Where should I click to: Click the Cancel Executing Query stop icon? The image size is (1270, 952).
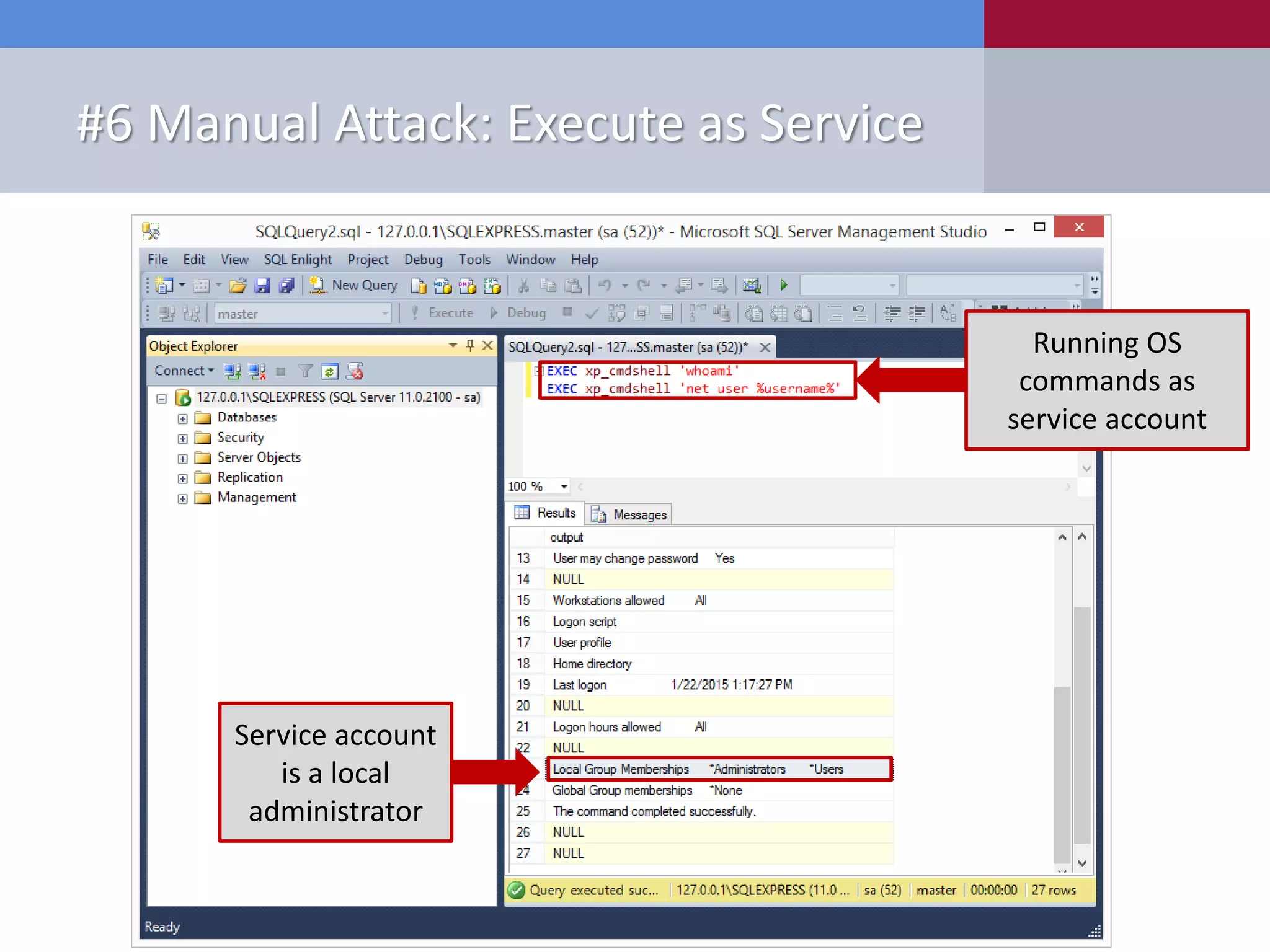click(x=567, y=312)
